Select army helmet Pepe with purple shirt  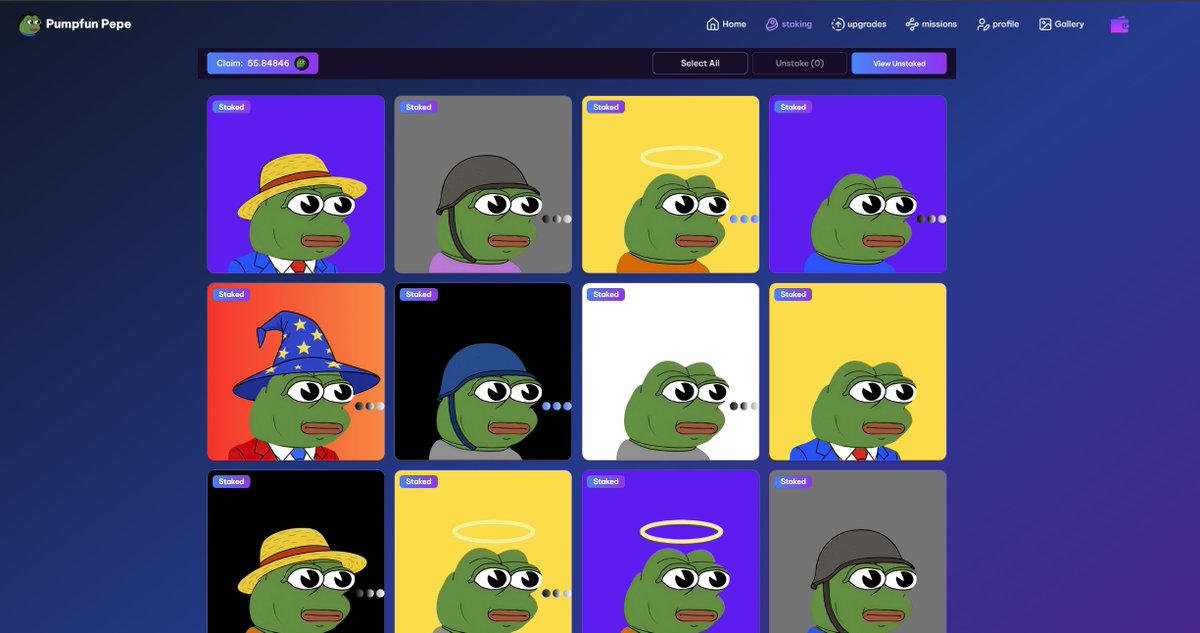click(x=483, y=184)
